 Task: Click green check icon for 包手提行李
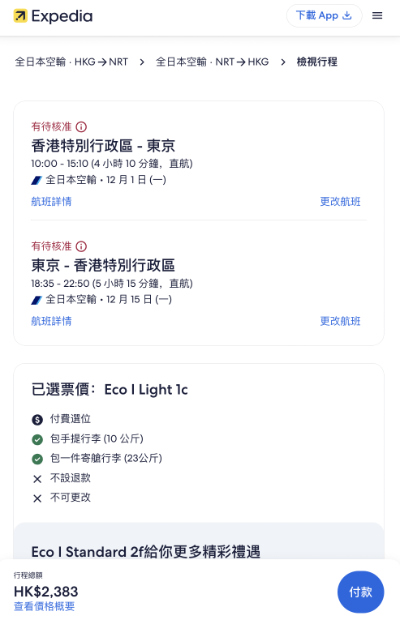point(37,439)
